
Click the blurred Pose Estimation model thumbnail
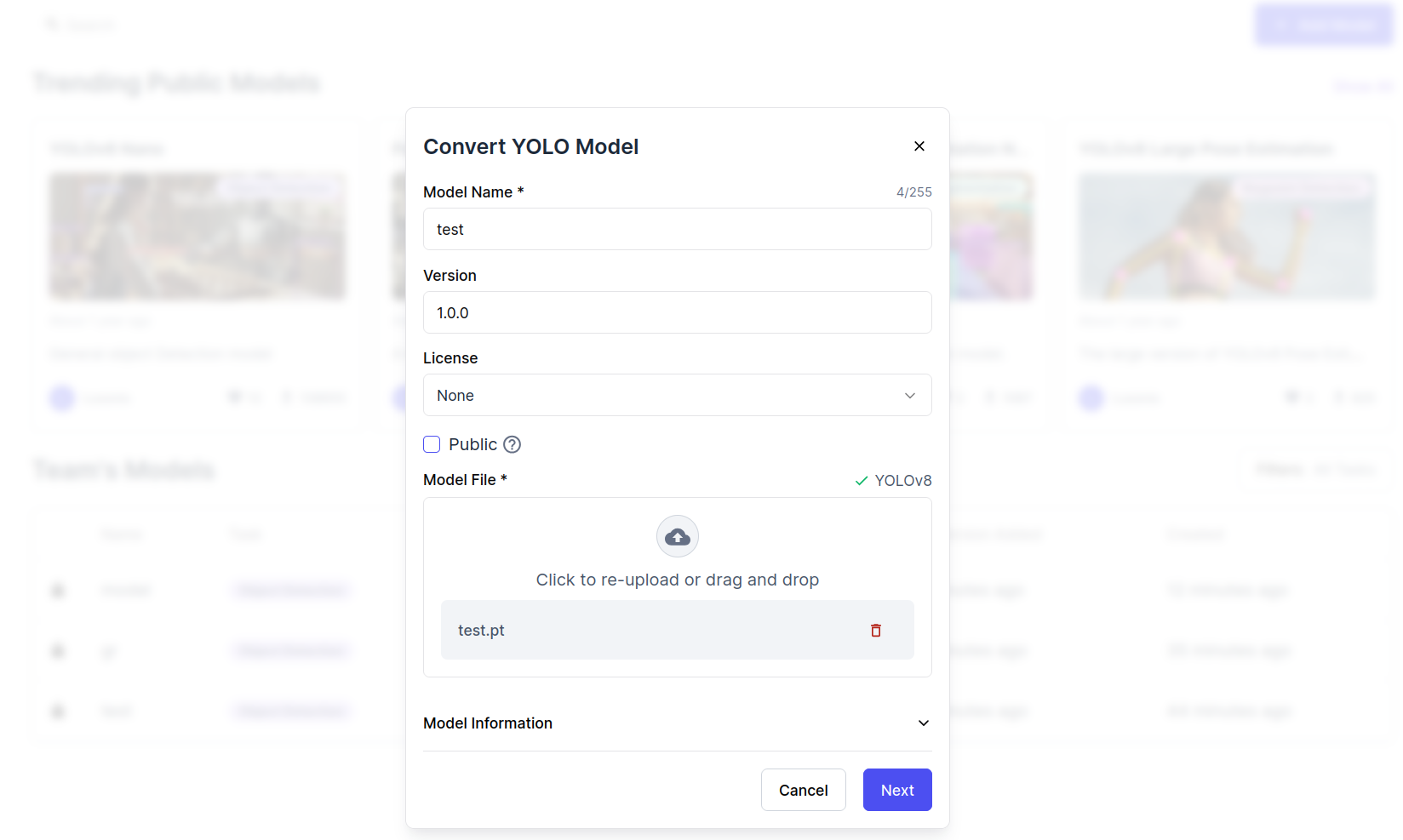pyautogui.click(x=1227, y=237)
